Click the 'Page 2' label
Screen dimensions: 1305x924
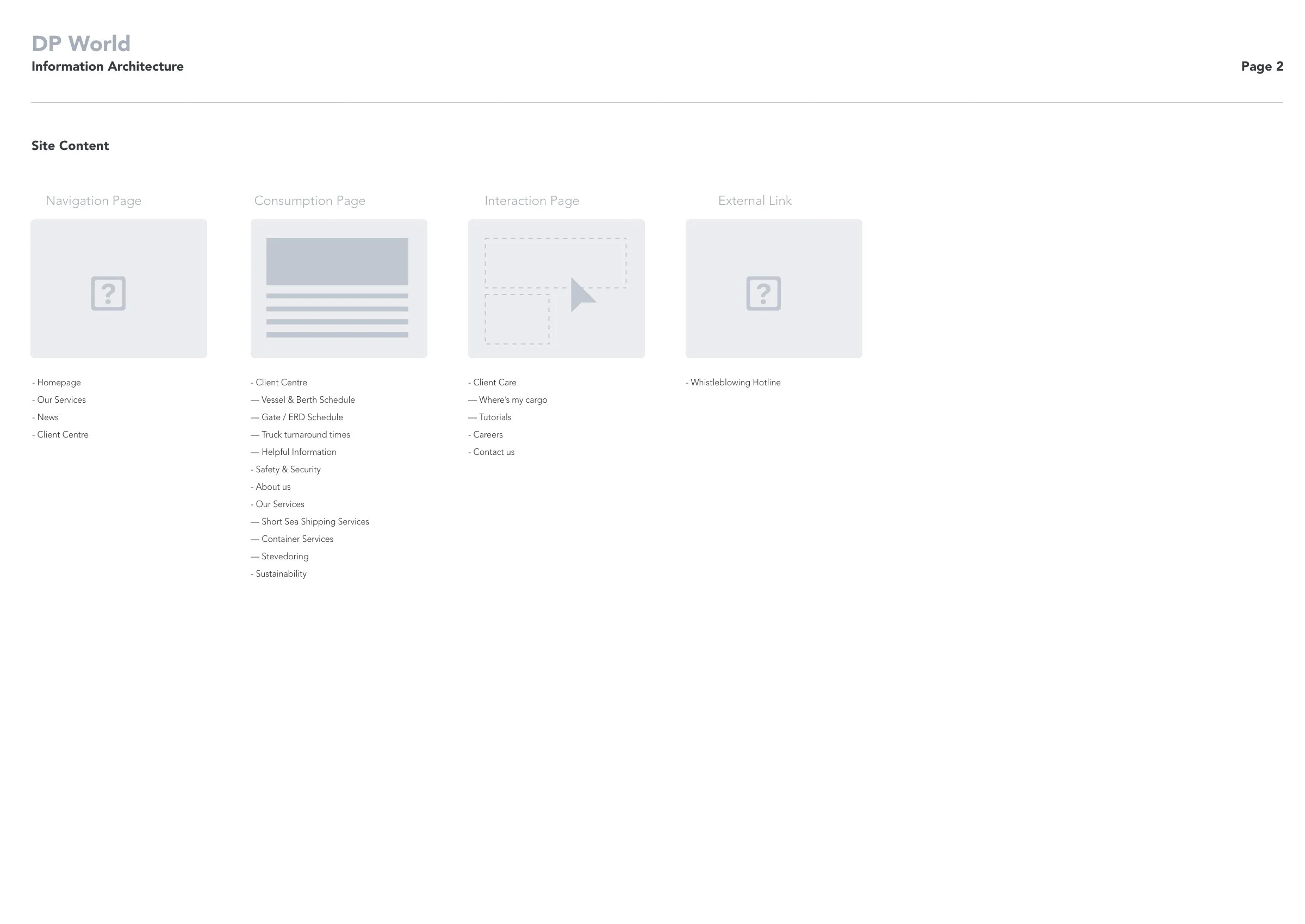1261,66
